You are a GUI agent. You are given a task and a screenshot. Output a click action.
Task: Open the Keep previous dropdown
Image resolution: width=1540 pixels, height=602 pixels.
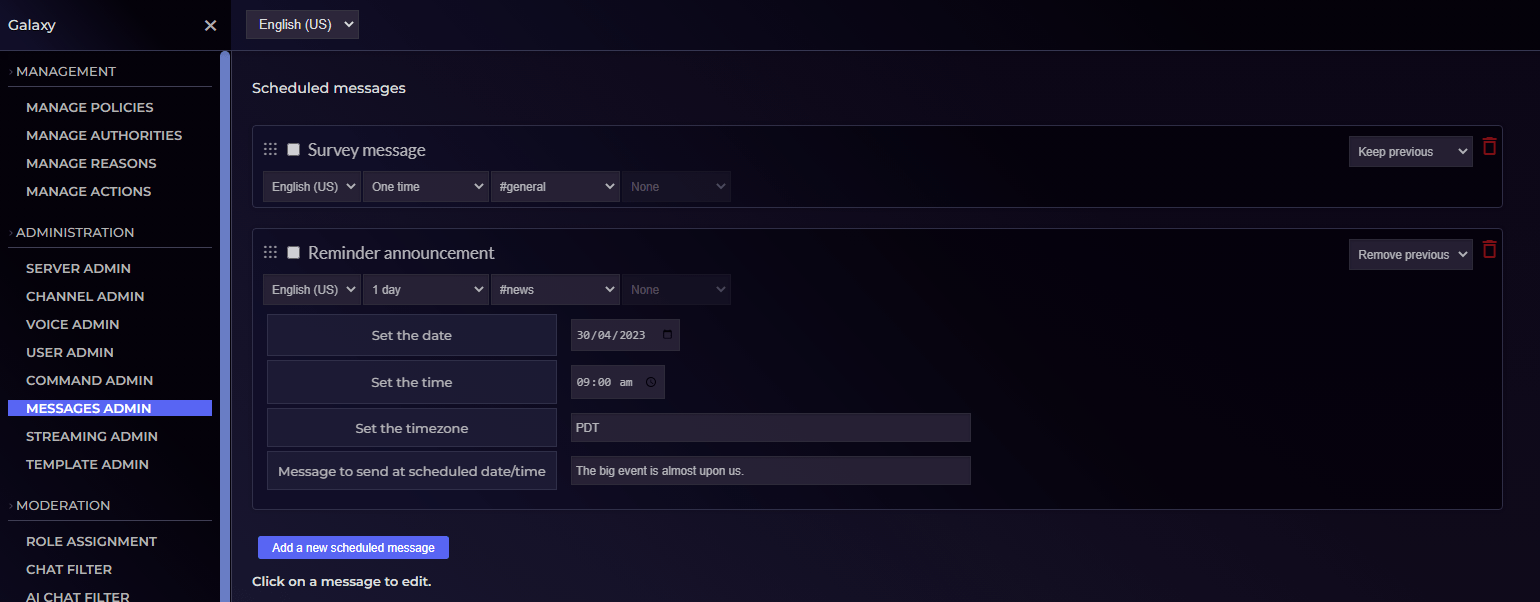point(1410,152)
